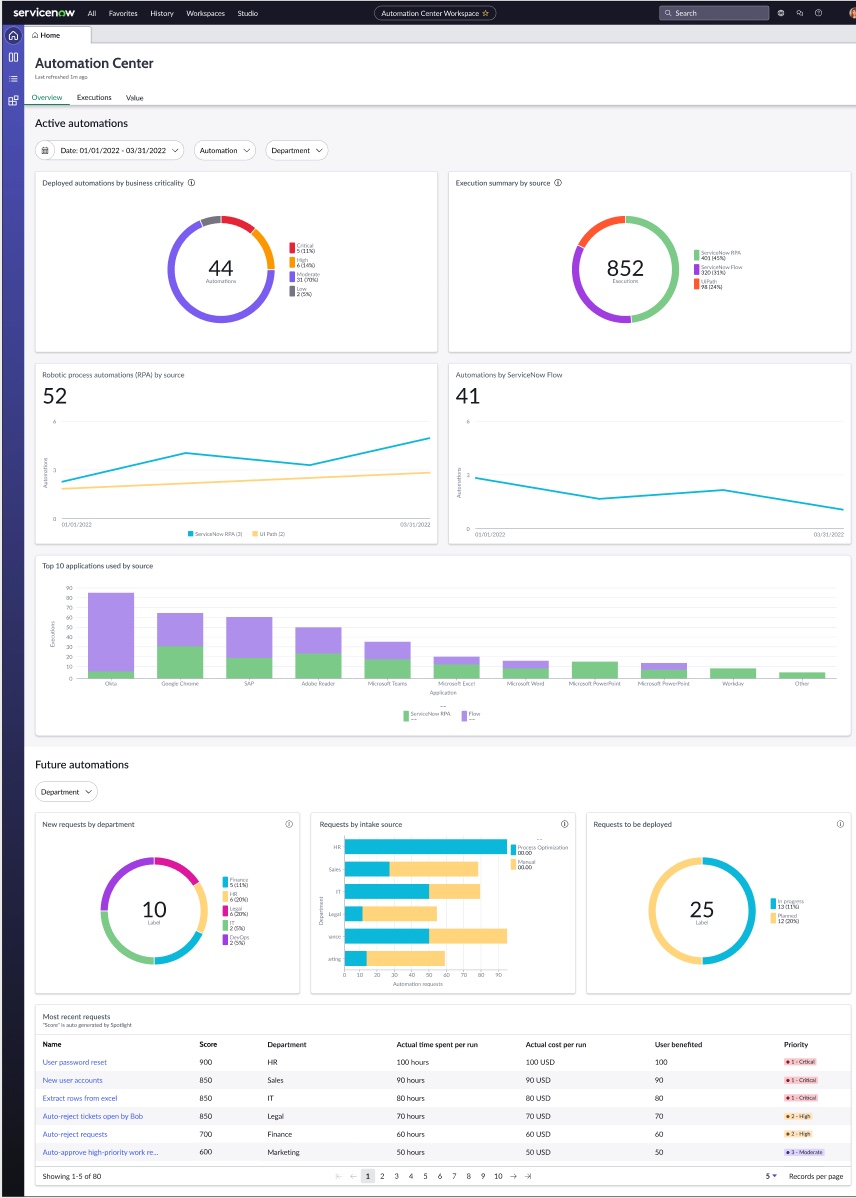Viewport: 856px width, 1198px height.
Task: Open the Department filter under Future automations
Action: tap(66, 792)
